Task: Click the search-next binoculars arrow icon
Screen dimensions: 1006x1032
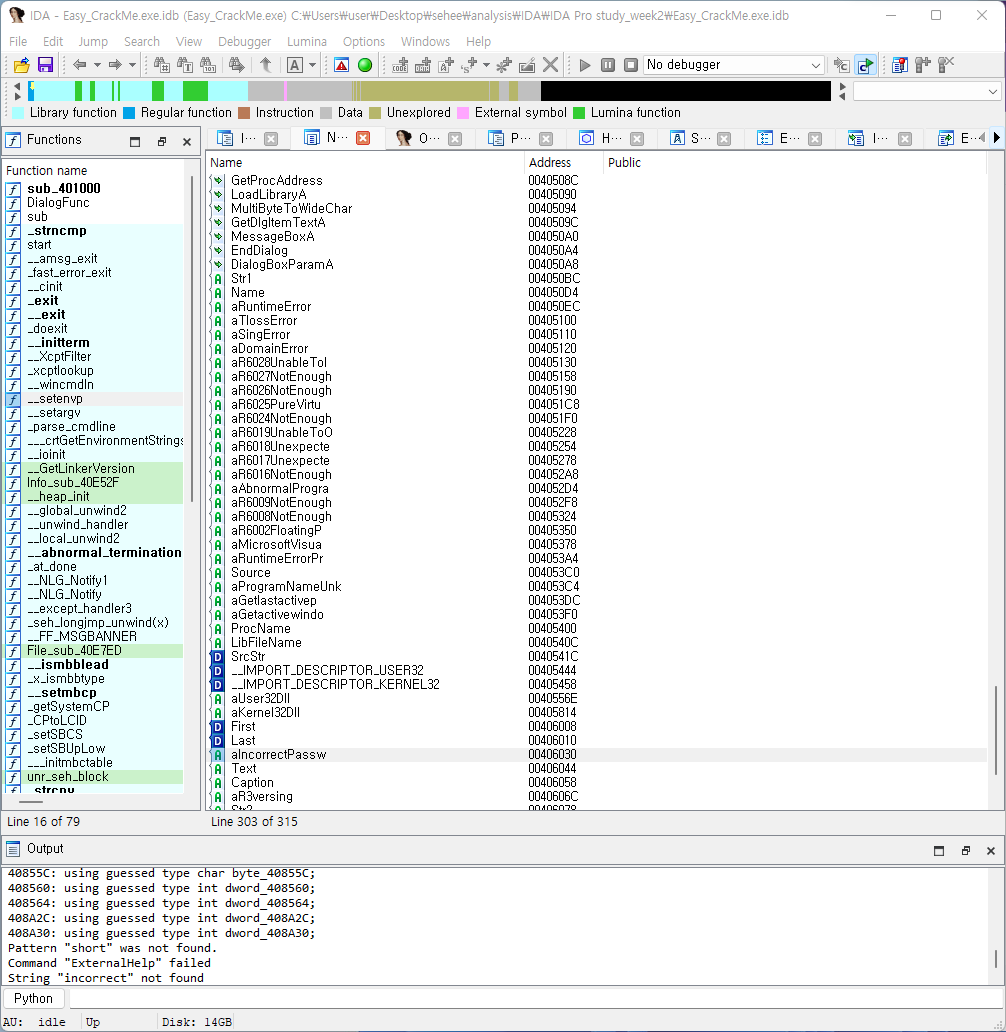Action: point(236,65)
